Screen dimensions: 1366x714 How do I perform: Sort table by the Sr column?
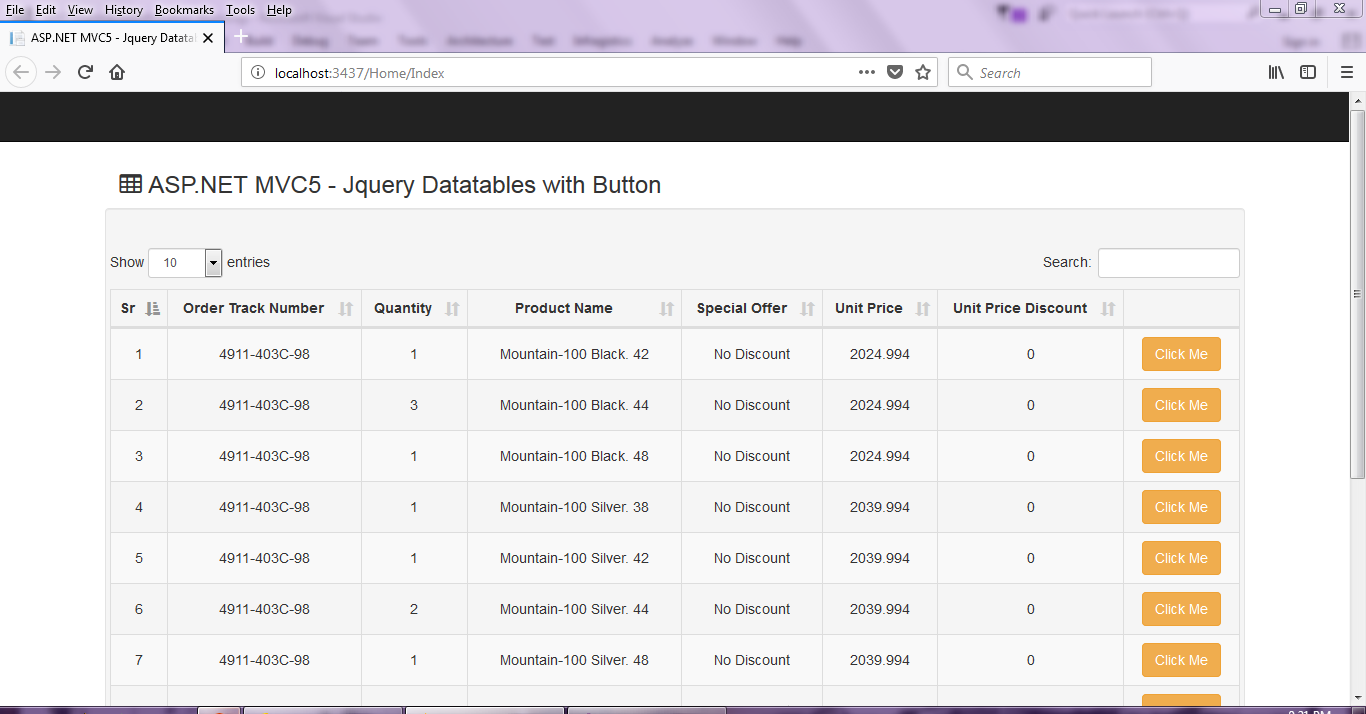coord(139,308)
